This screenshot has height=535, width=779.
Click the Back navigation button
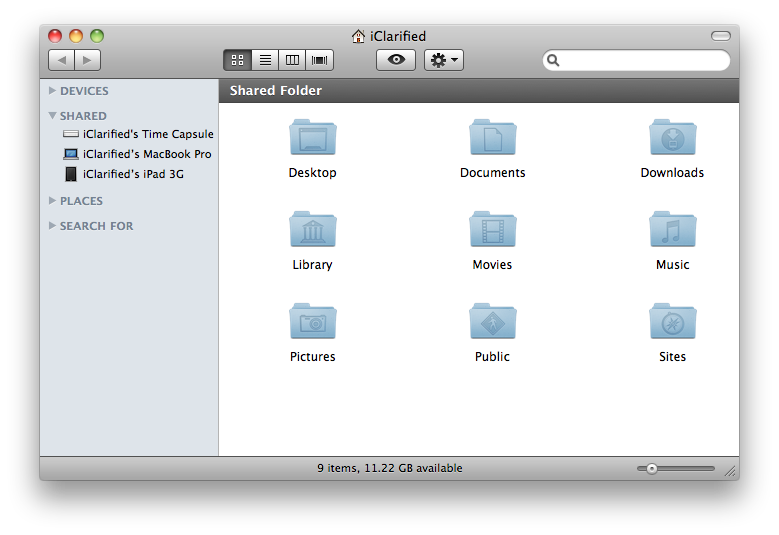pos(61,60)
